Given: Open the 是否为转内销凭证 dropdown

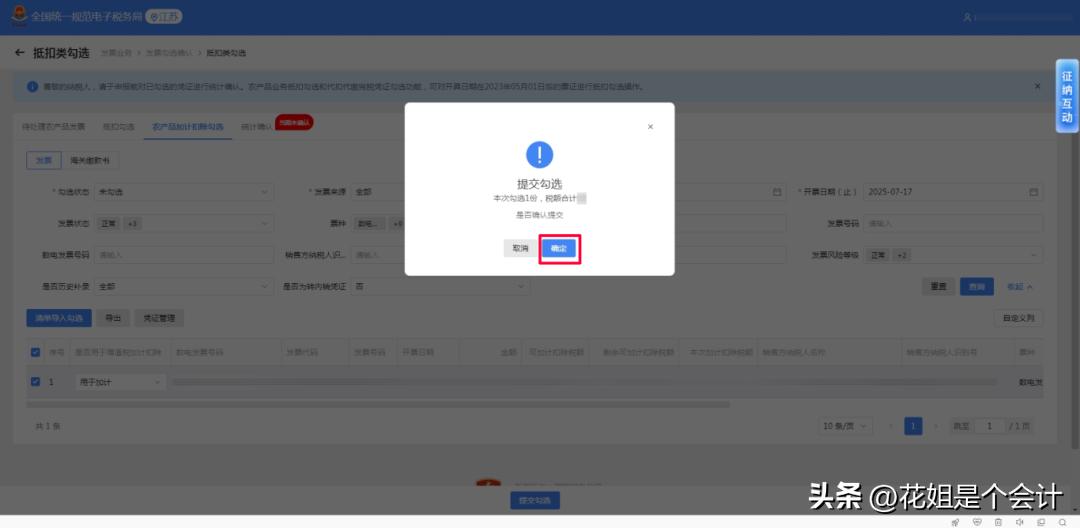Looking at the screenshot, I should tap(441, 286).
